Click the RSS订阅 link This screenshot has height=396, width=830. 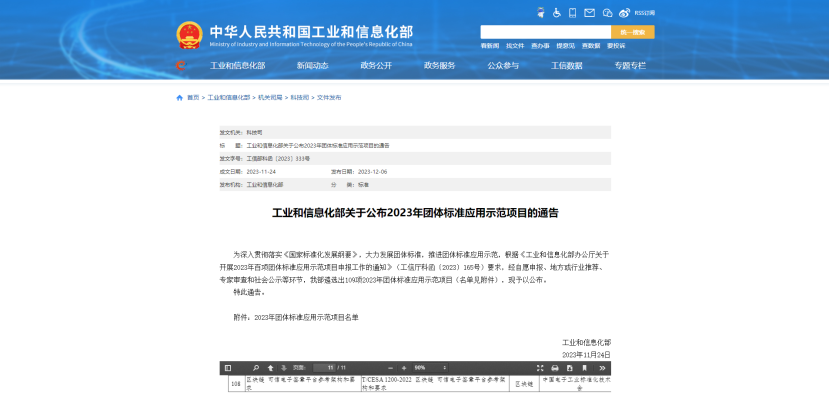pos(644,13)
